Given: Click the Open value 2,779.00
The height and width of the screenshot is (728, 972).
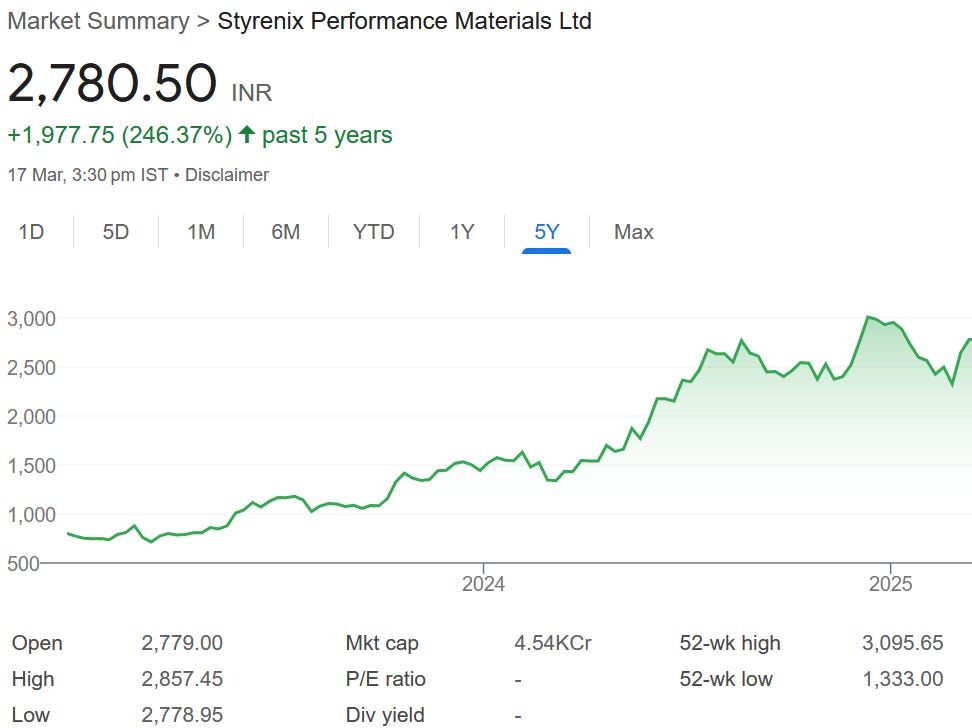Looking at the screenshot, I should (x=182, y=643).
